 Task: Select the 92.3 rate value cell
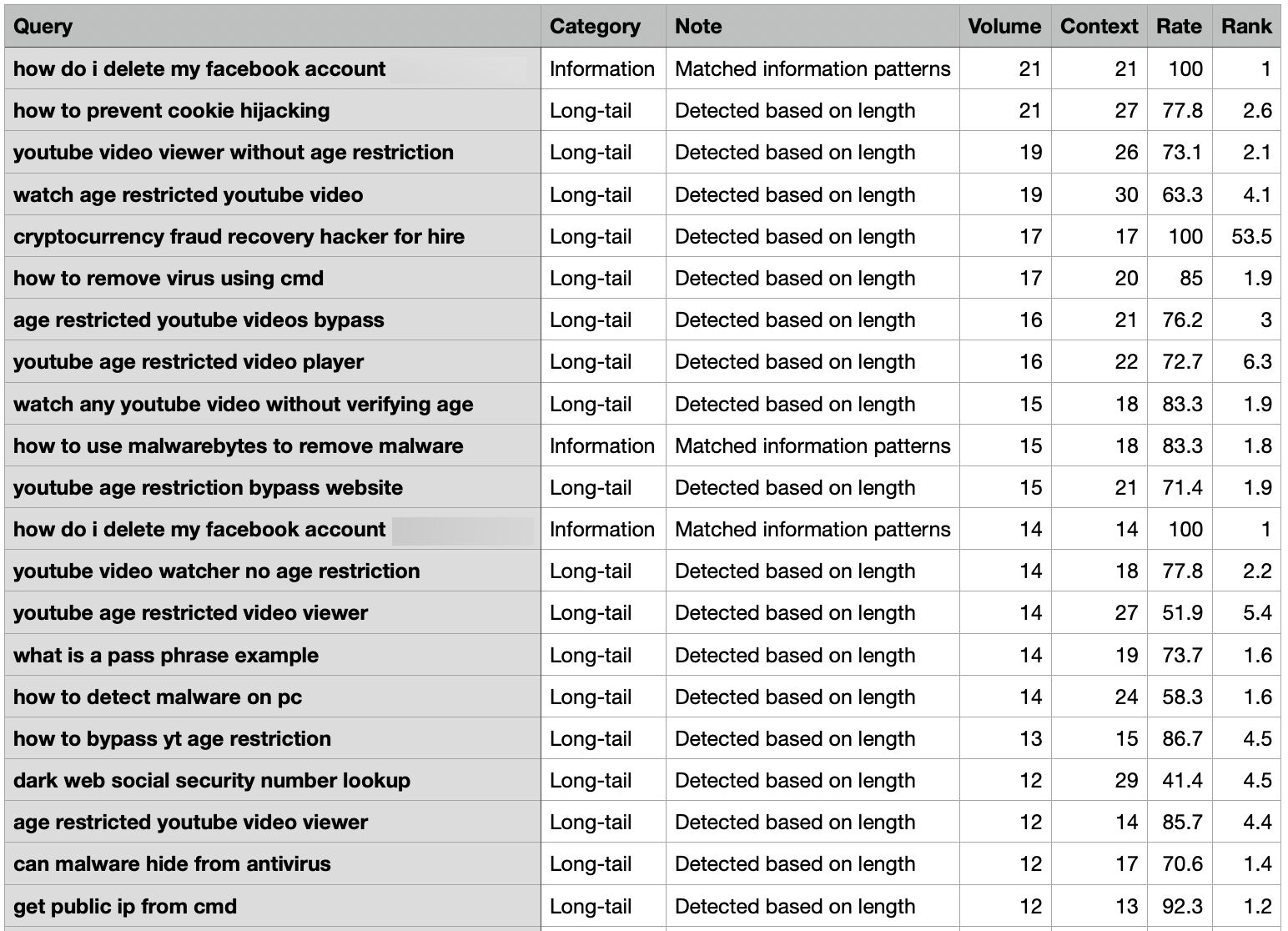pyautogui.click(x=1180, y=906)
